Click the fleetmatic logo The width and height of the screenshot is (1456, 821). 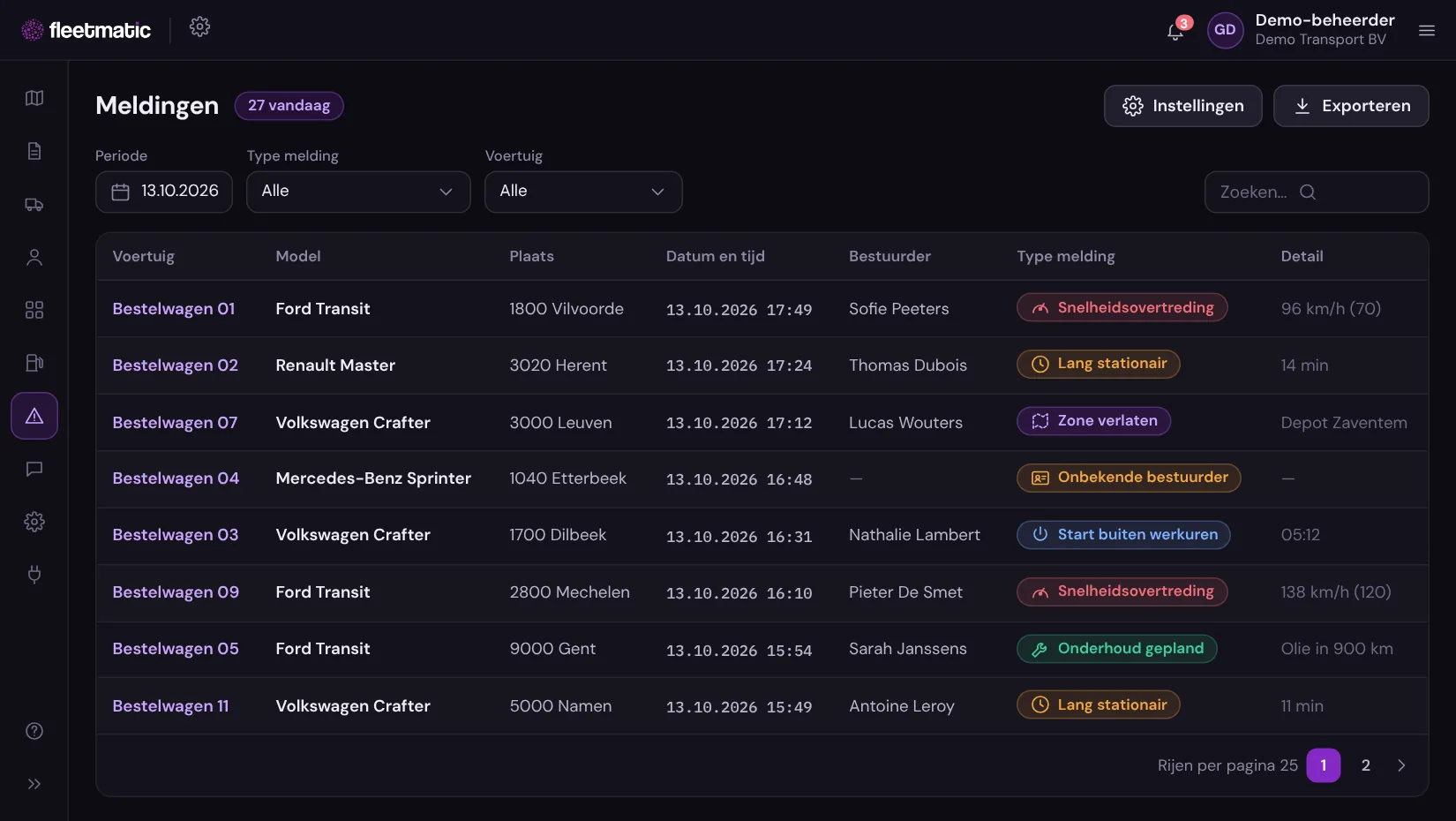click(86, 30)
